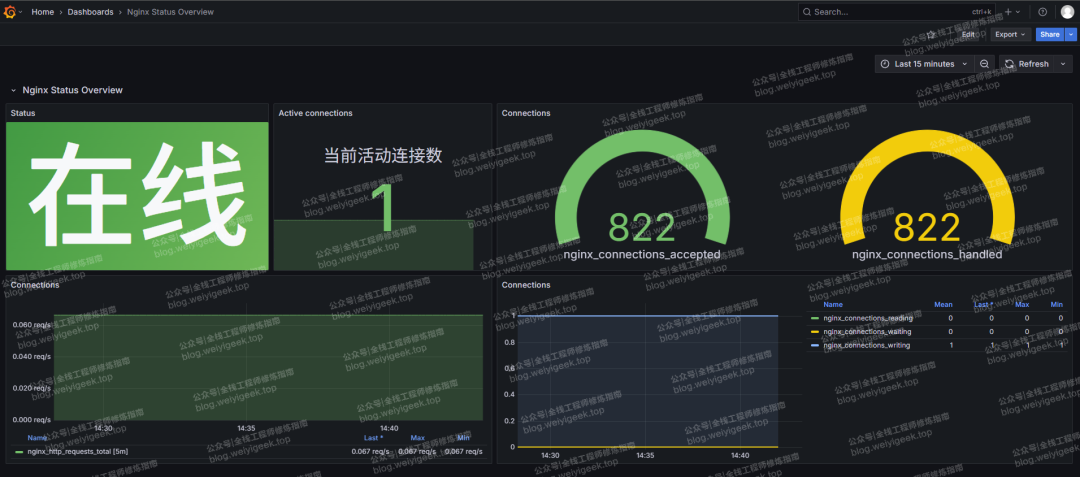Click the Status panel title

click(x=23, y=113)
